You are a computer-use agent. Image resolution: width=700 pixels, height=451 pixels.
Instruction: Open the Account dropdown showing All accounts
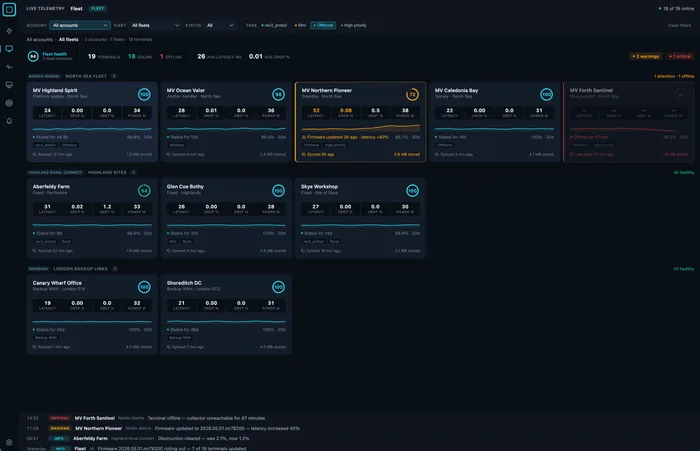[80, 25]
